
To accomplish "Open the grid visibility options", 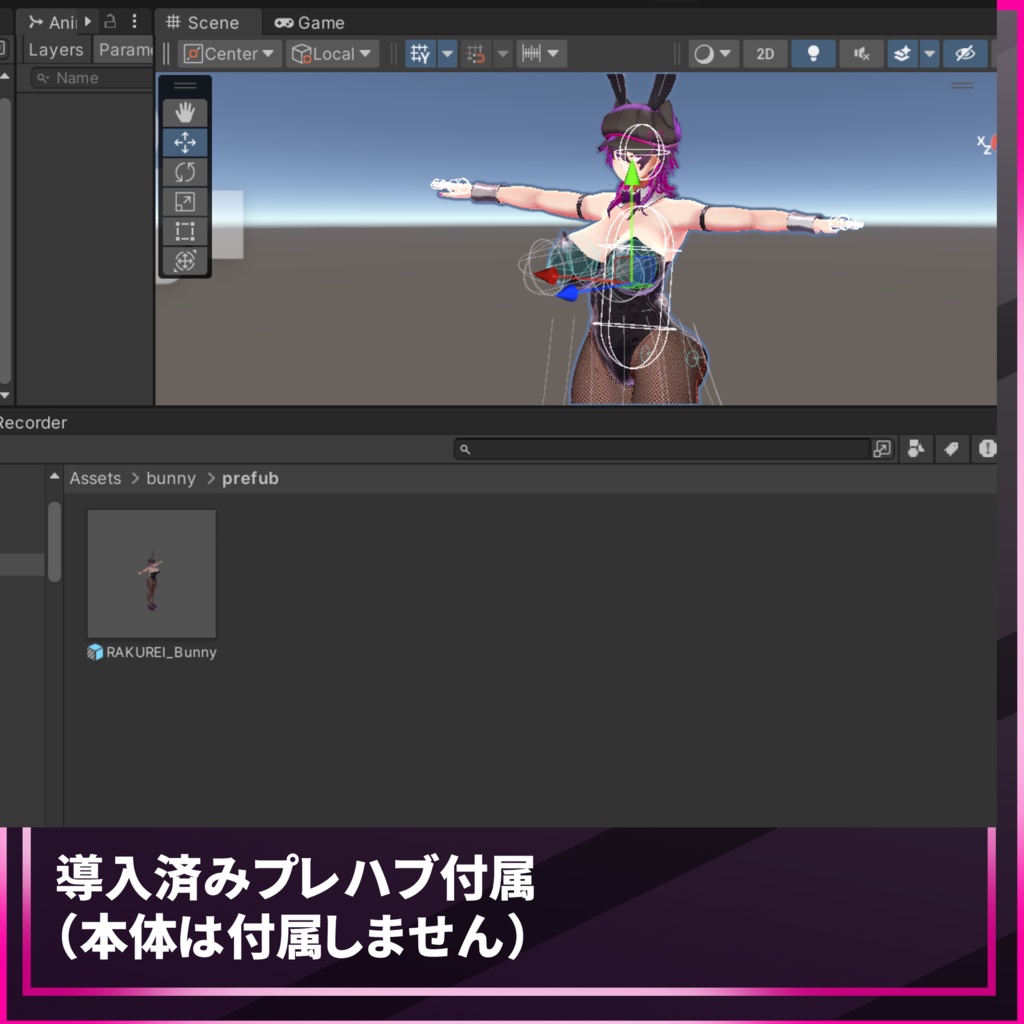I will 447,53.
